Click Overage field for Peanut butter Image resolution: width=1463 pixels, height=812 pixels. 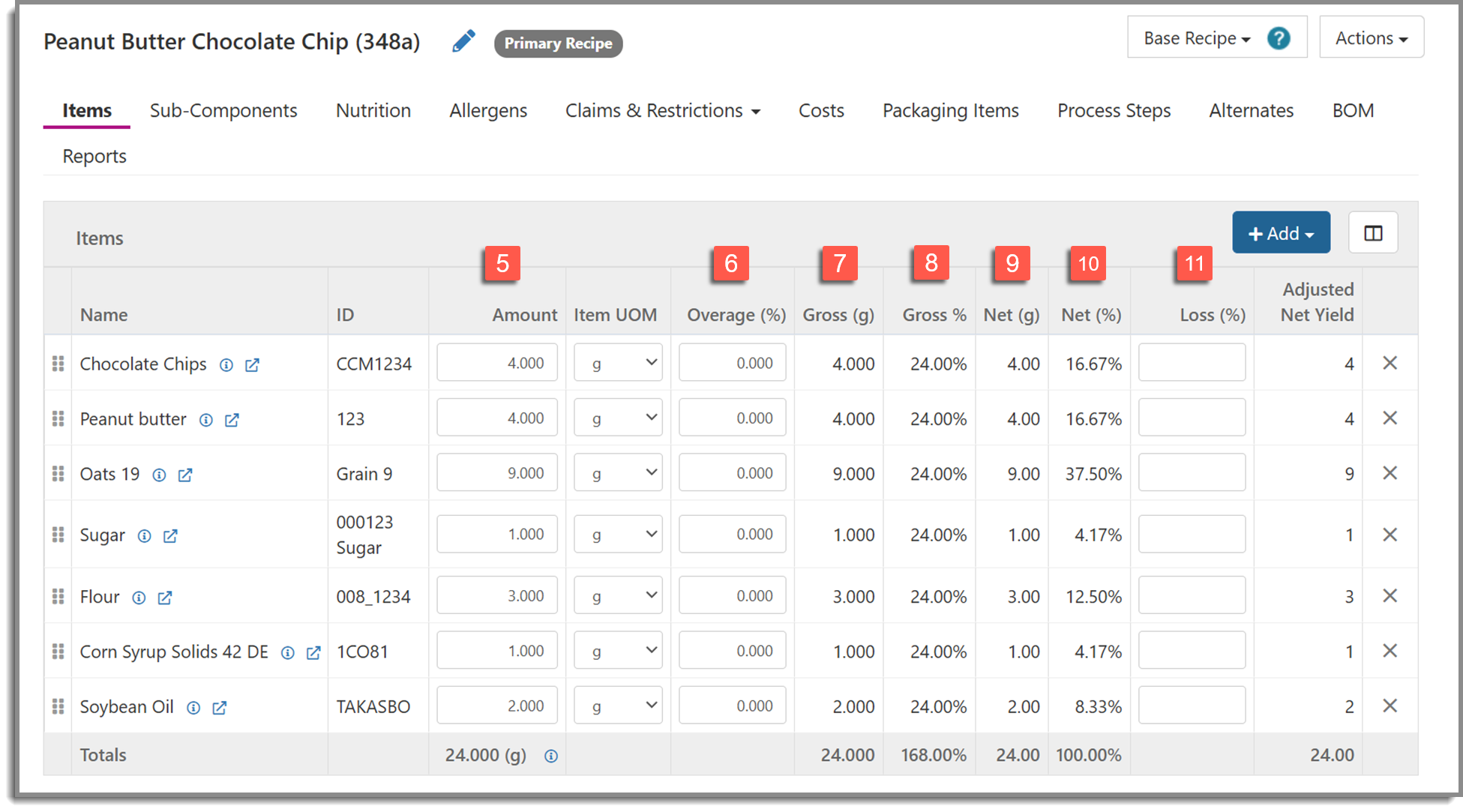pyautogui.click(x=733, y=418)
